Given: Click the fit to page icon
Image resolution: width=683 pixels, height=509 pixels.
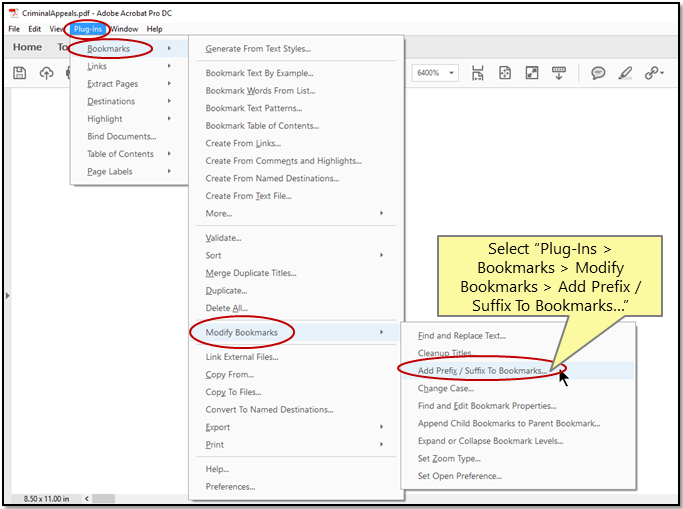Looking at the screenshot, I should (505, 73).
